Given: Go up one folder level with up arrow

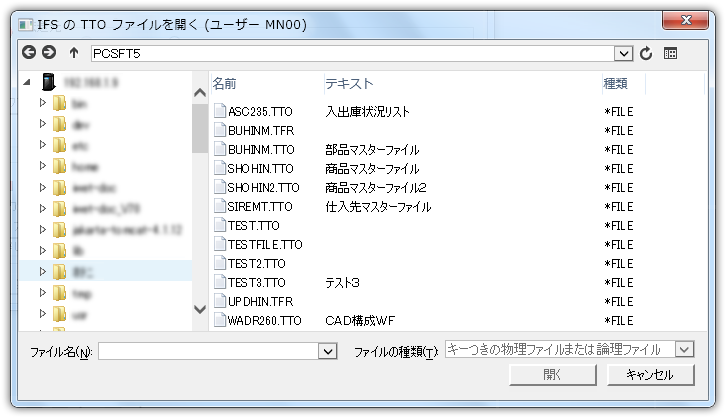Looking at the screenshot, I should (x=74, y=53).
